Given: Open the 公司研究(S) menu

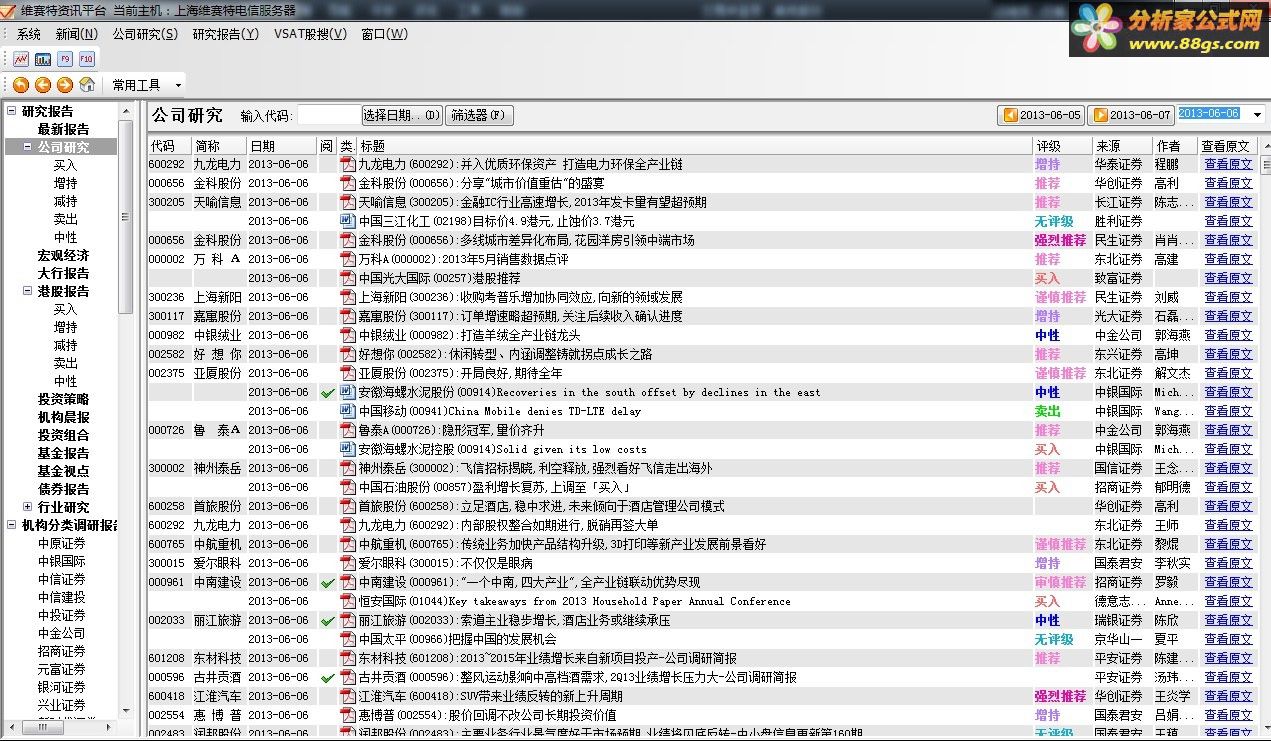Looking at the screenshot, I should [145, 34].
